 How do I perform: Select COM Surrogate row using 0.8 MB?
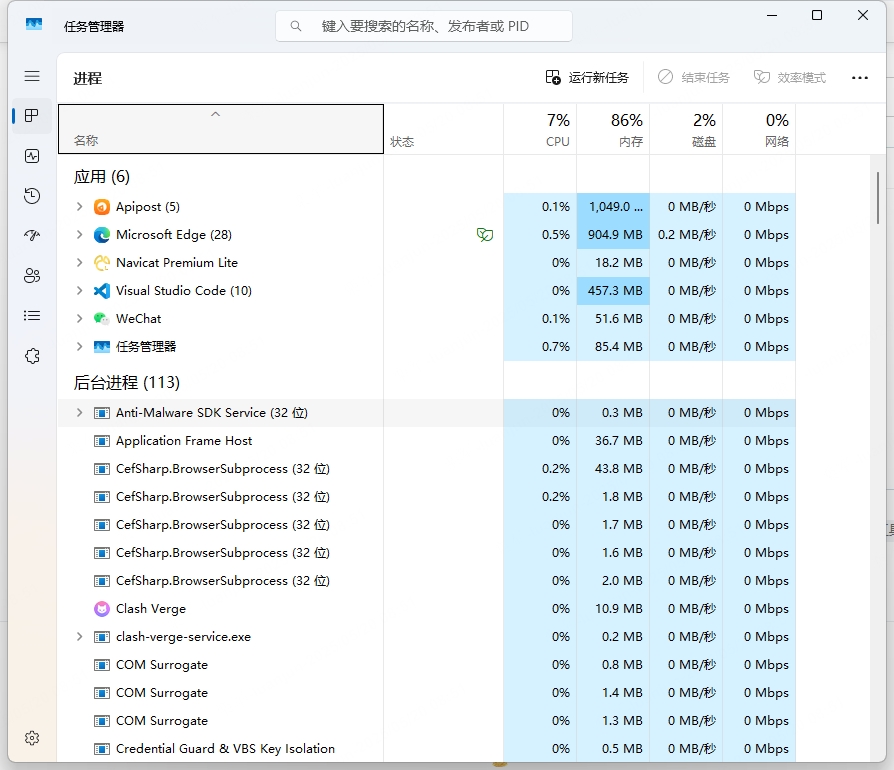[x=426, y=665]
